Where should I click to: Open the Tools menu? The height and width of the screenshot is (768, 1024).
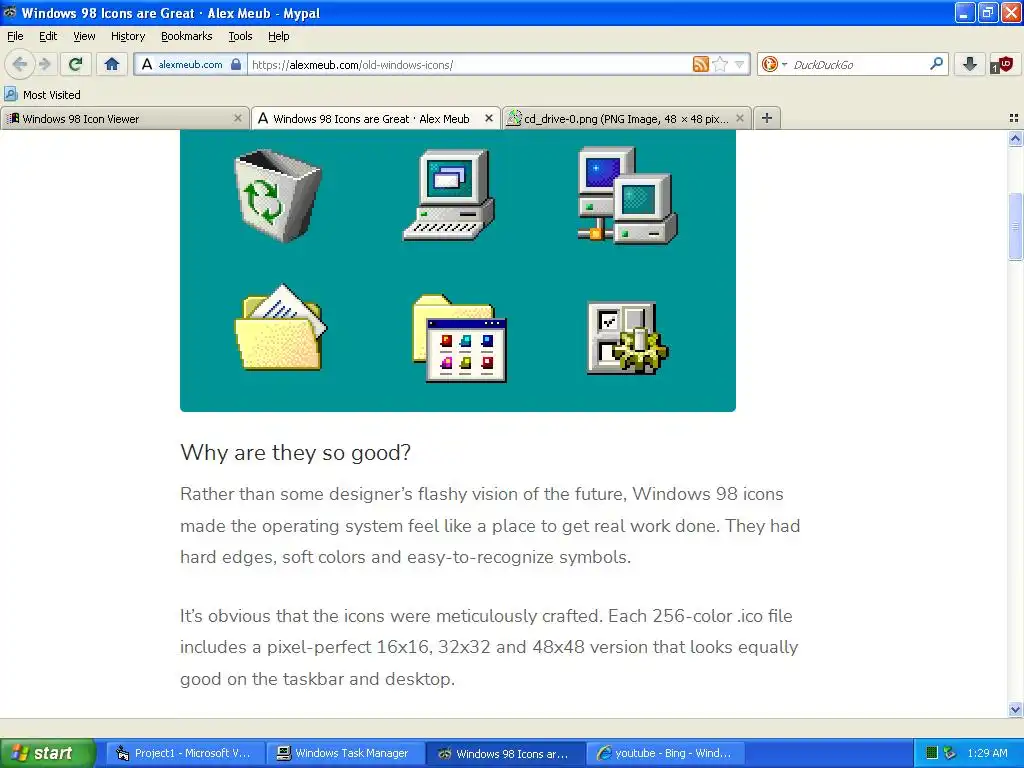[240, 36]
